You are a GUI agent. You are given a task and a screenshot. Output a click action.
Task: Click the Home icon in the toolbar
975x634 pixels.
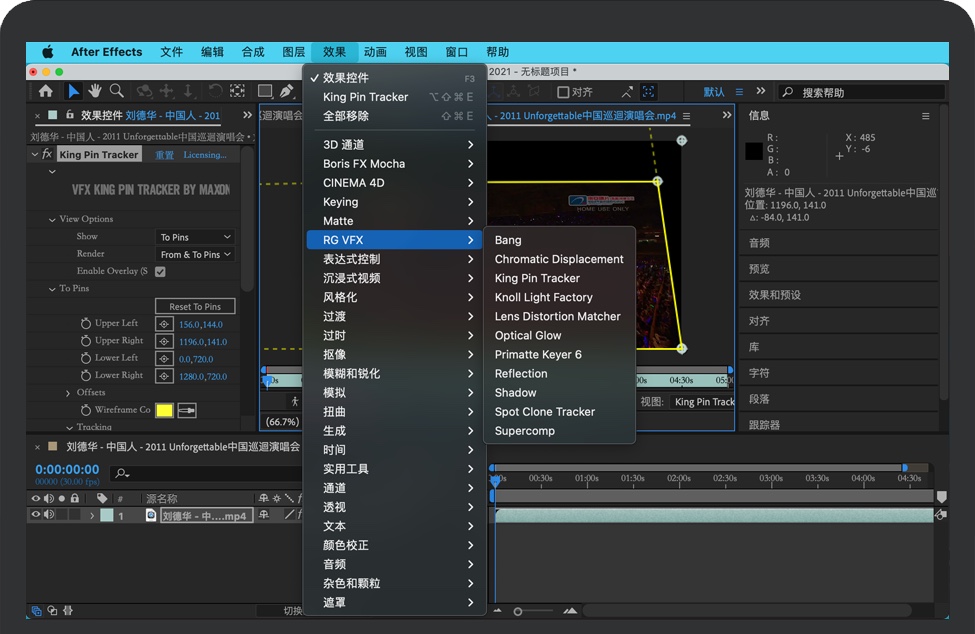point(45,91)
